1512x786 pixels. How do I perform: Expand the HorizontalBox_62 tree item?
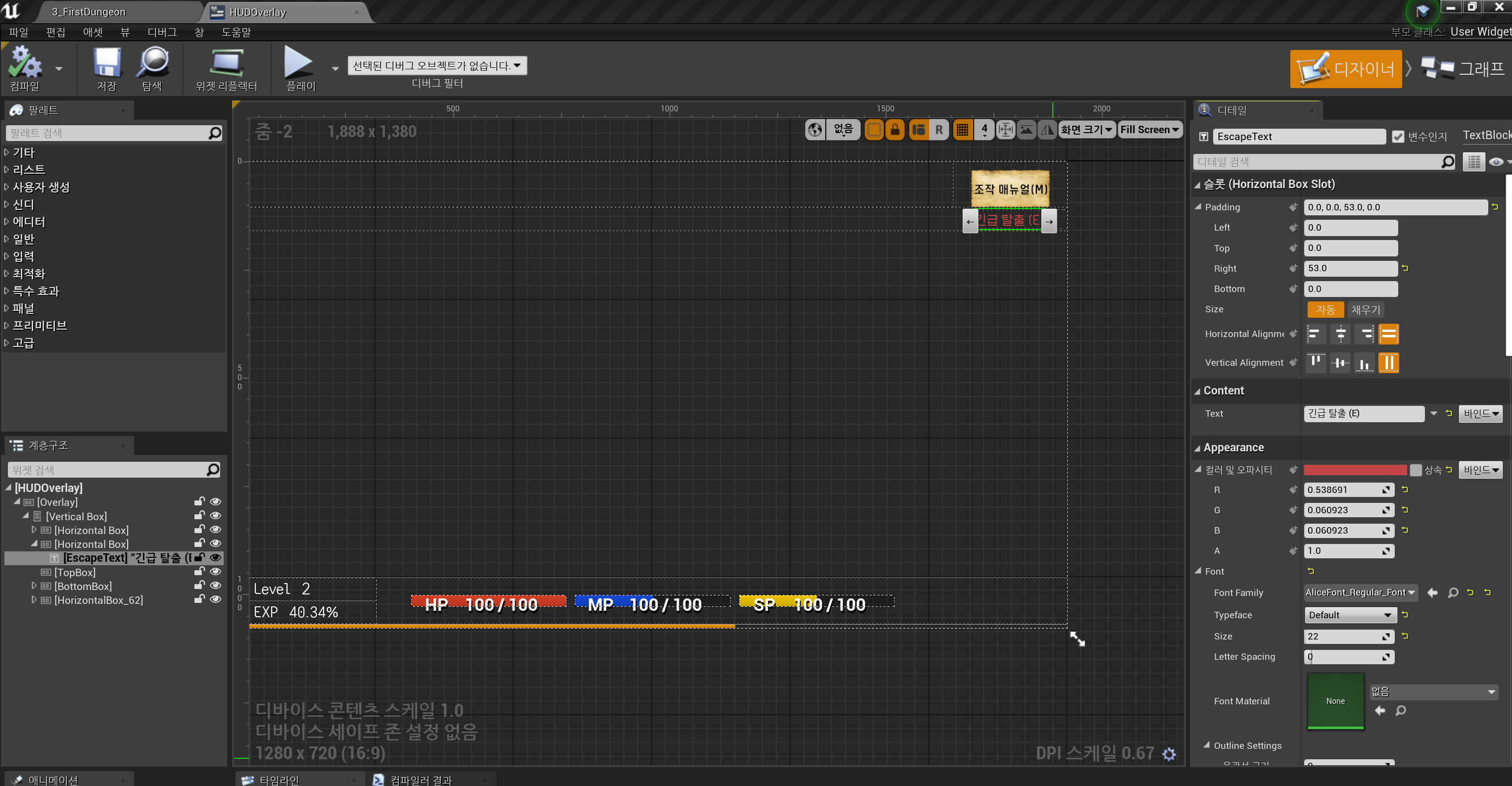(x=34, y=599)
